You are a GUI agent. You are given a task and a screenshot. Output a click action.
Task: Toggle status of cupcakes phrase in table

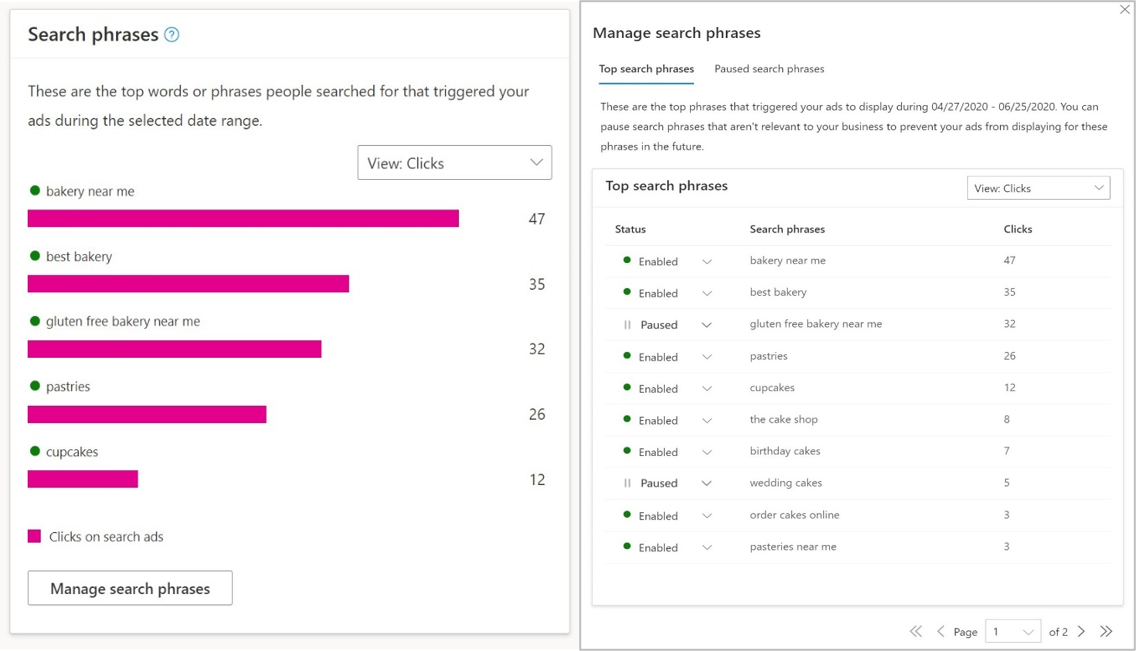707,389
